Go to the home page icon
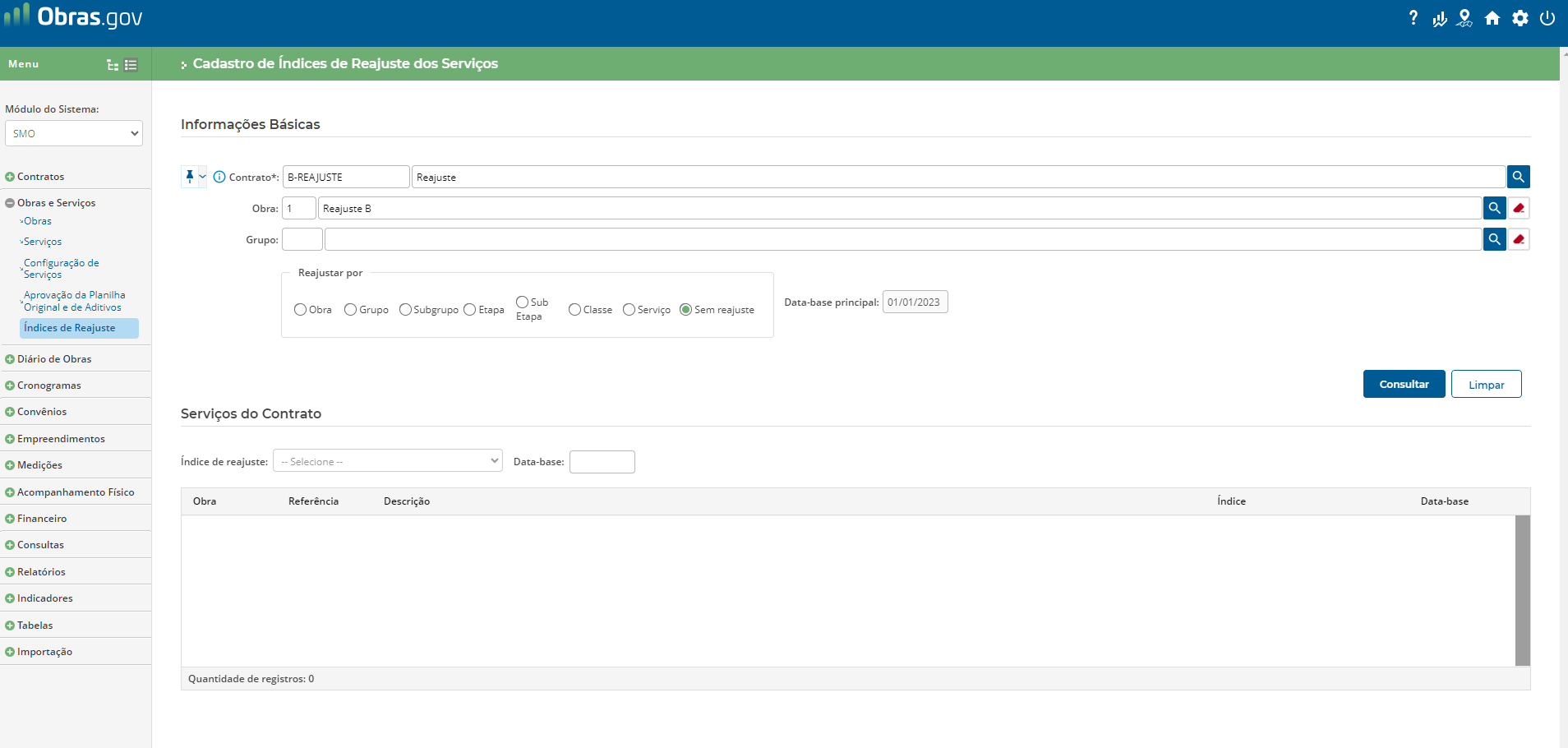The height and width of the screenshot is (748, 1568). tap(1492, 18)
